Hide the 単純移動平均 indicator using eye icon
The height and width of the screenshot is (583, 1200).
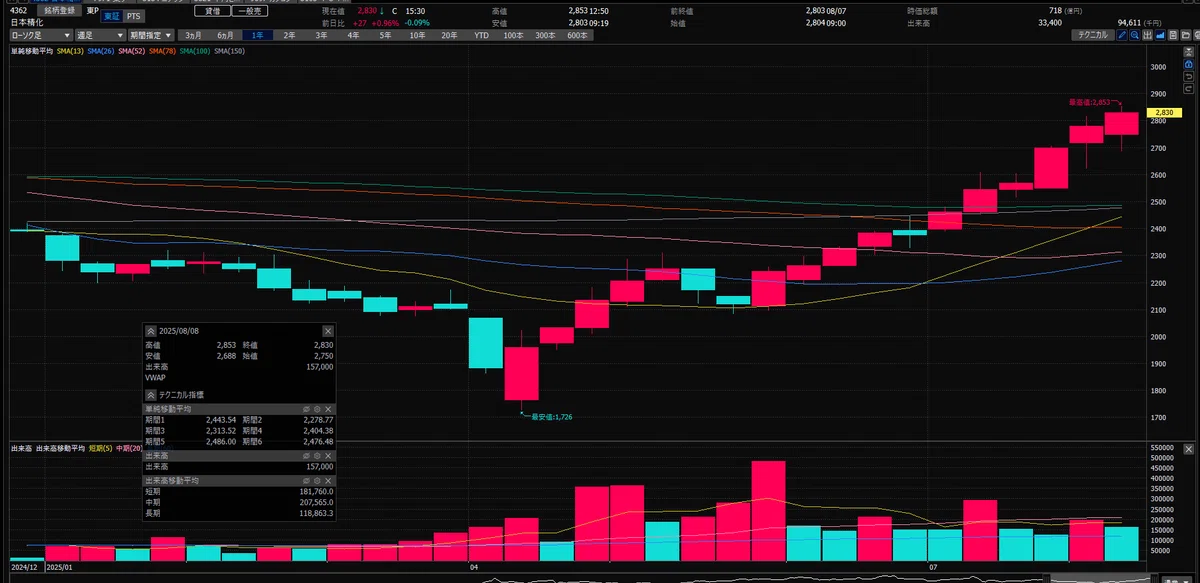(306, 409)
